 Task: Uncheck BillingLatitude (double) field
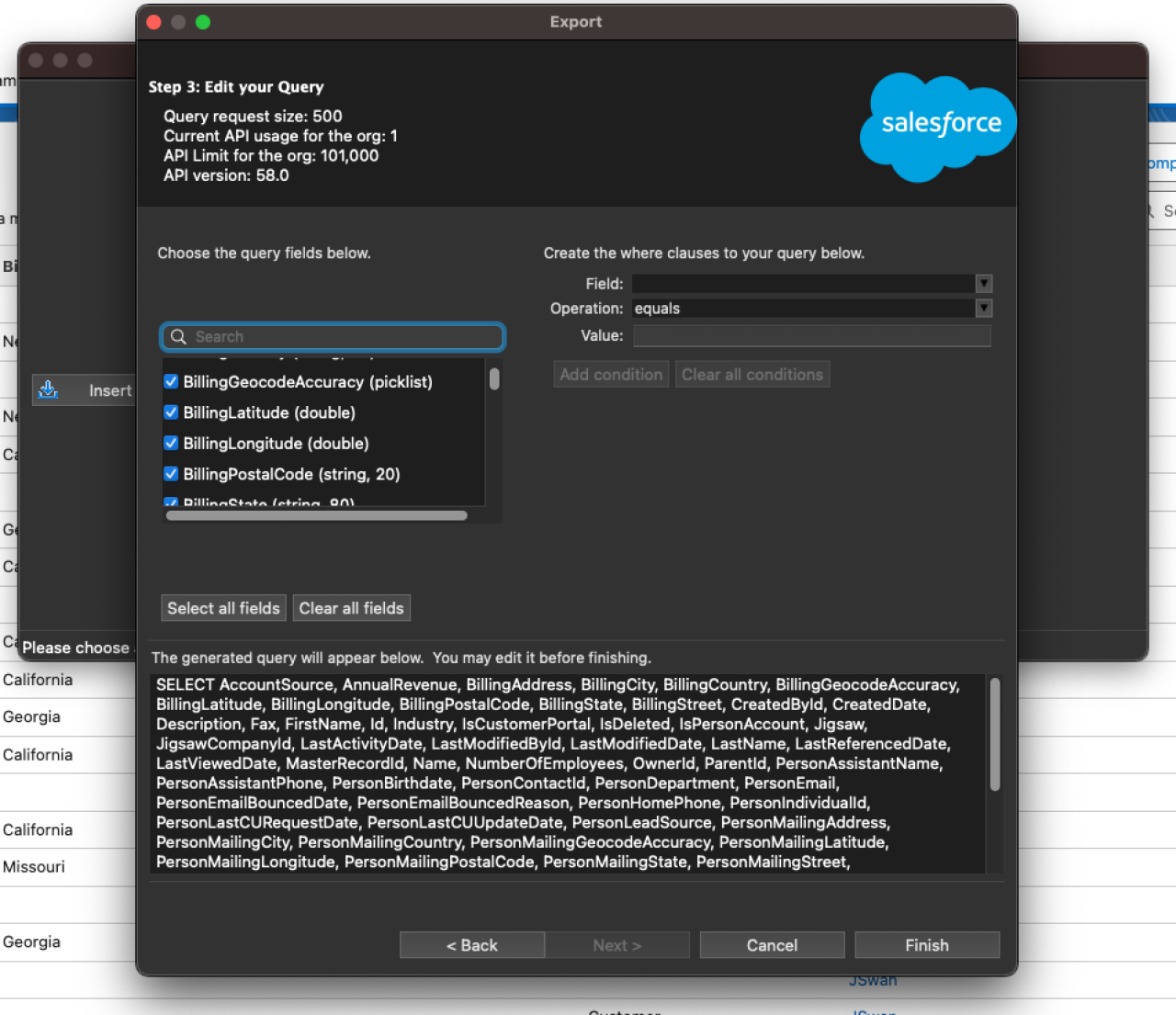point(171,412)
